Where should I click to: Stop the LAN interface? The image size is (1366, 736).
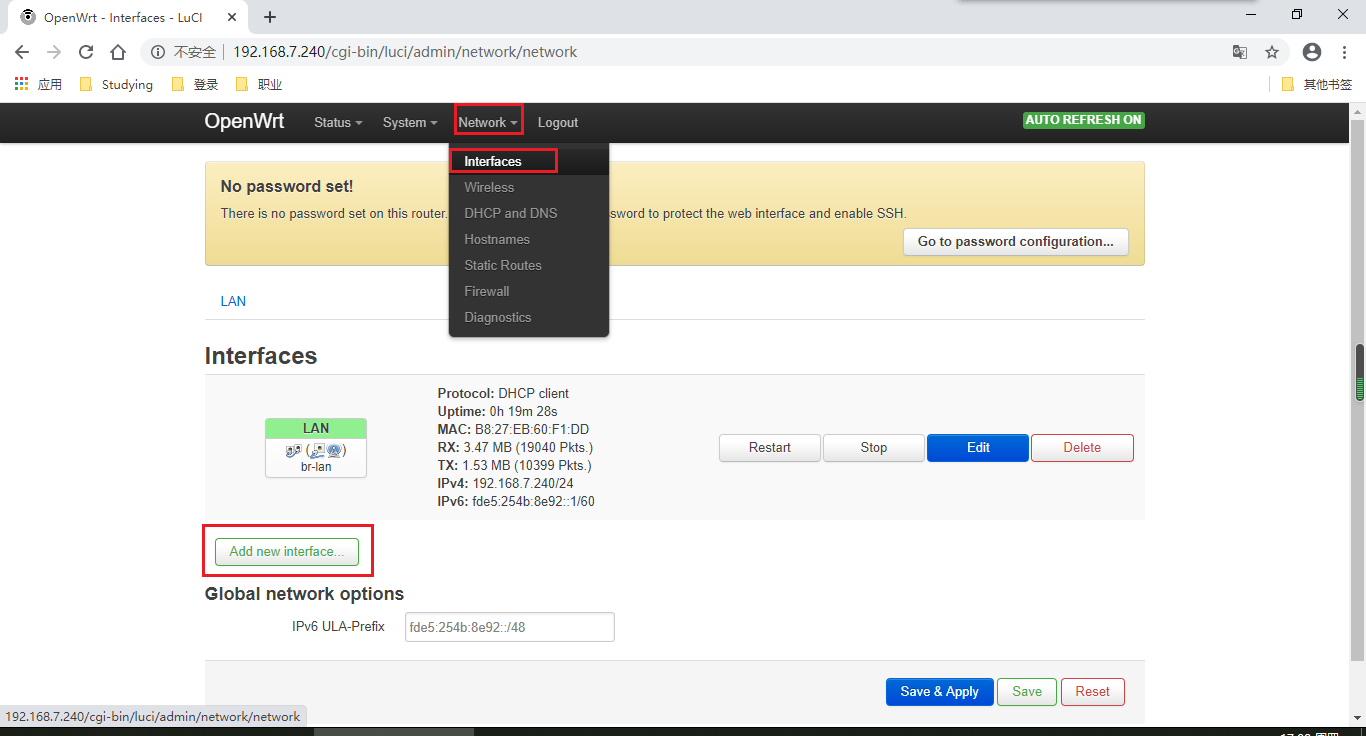874,448
